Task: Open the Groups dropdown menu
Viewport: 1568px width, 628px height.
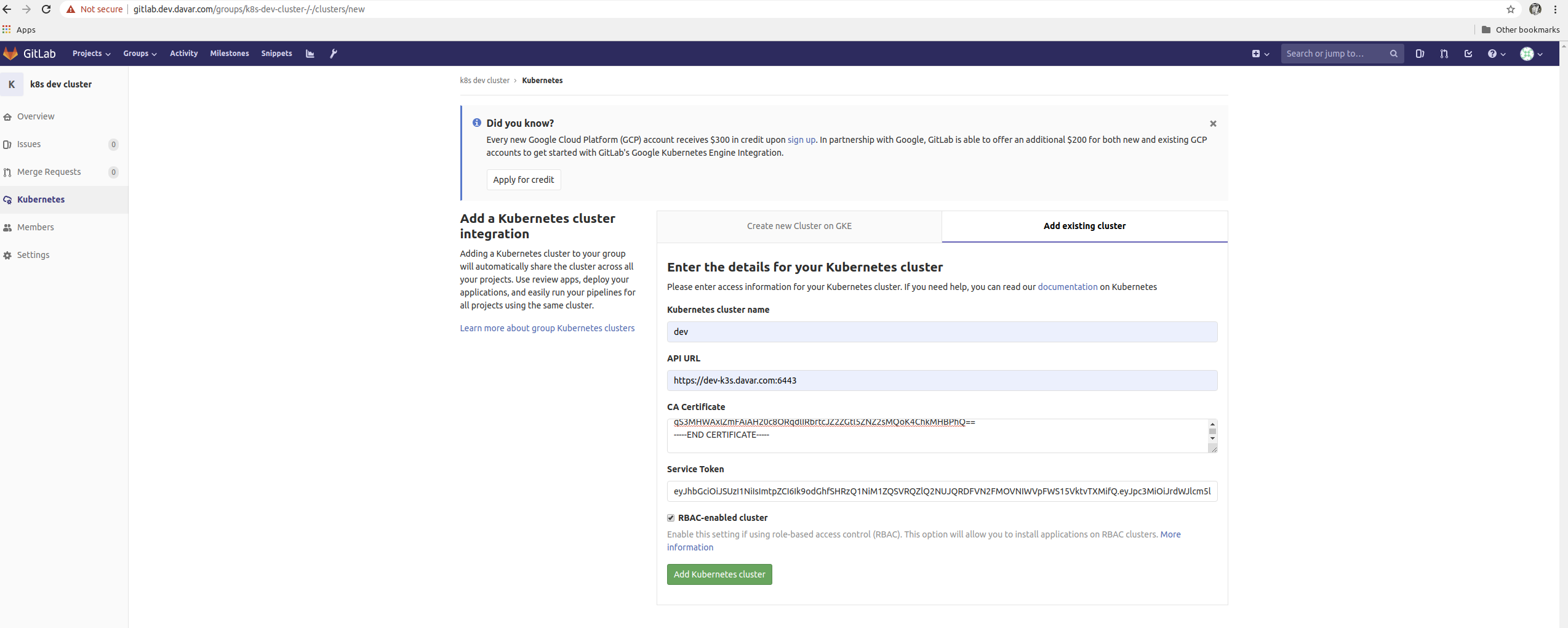Action: [x=140, y=54]
